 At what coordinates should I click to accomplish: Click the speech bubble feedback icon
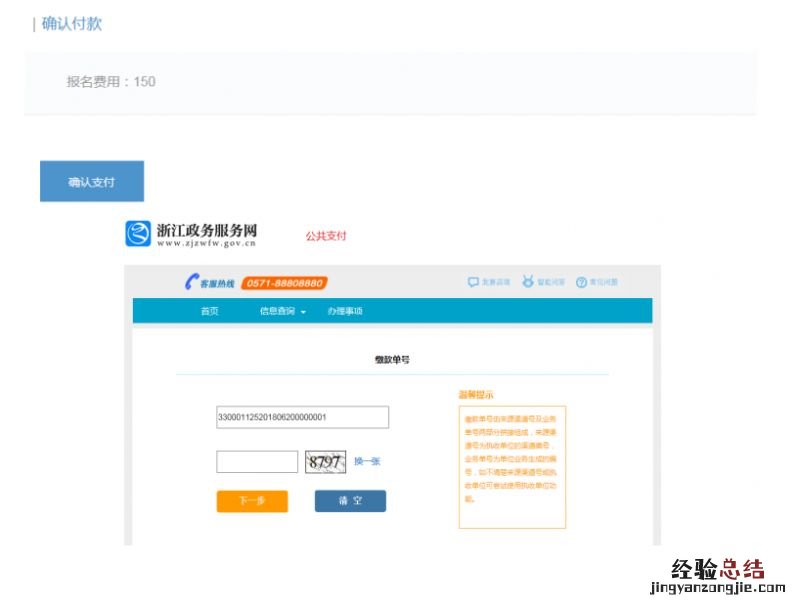[x=473, y=282]
